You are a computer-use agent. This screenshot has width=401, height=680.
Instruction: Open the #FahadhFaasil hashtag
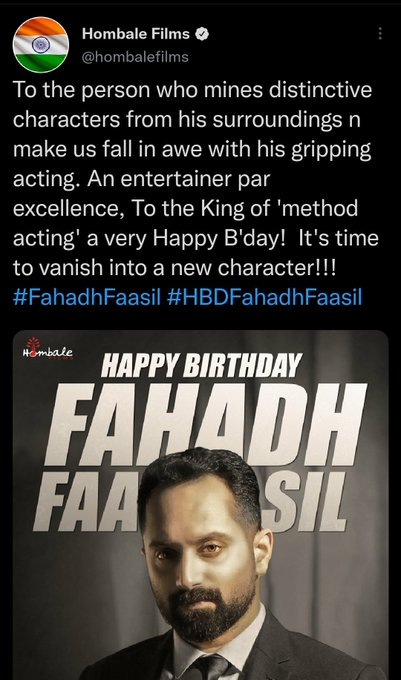(87, 298)
